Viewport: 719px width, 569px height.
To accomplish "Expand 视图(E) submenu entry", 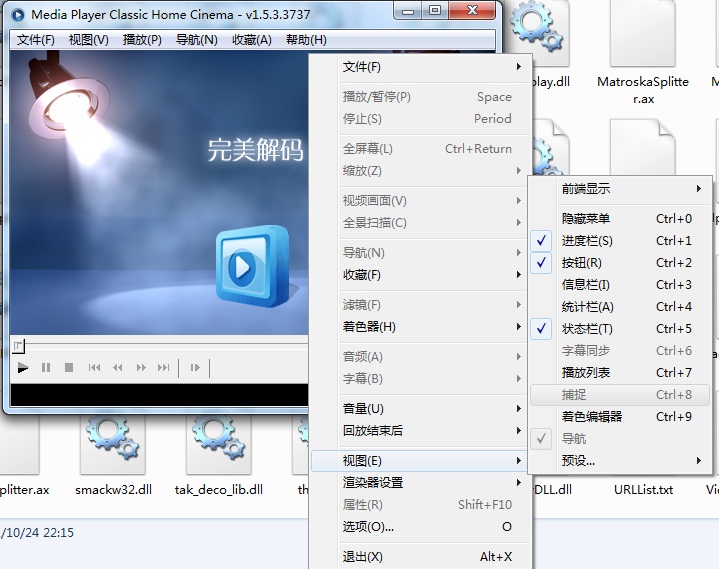I will [420, 460].
